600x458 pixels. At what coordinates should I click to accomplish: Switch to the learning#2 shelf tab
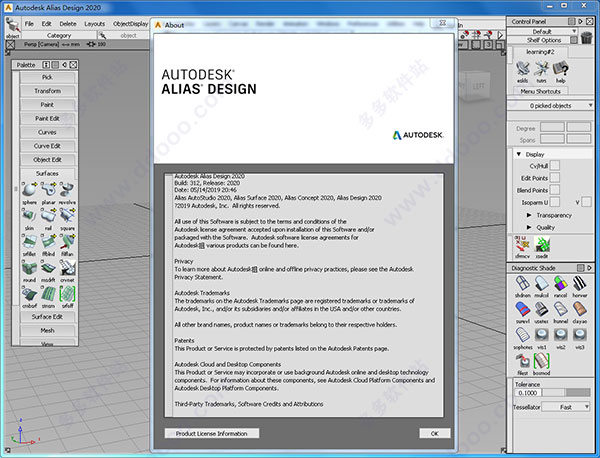[x=540, y=52]
